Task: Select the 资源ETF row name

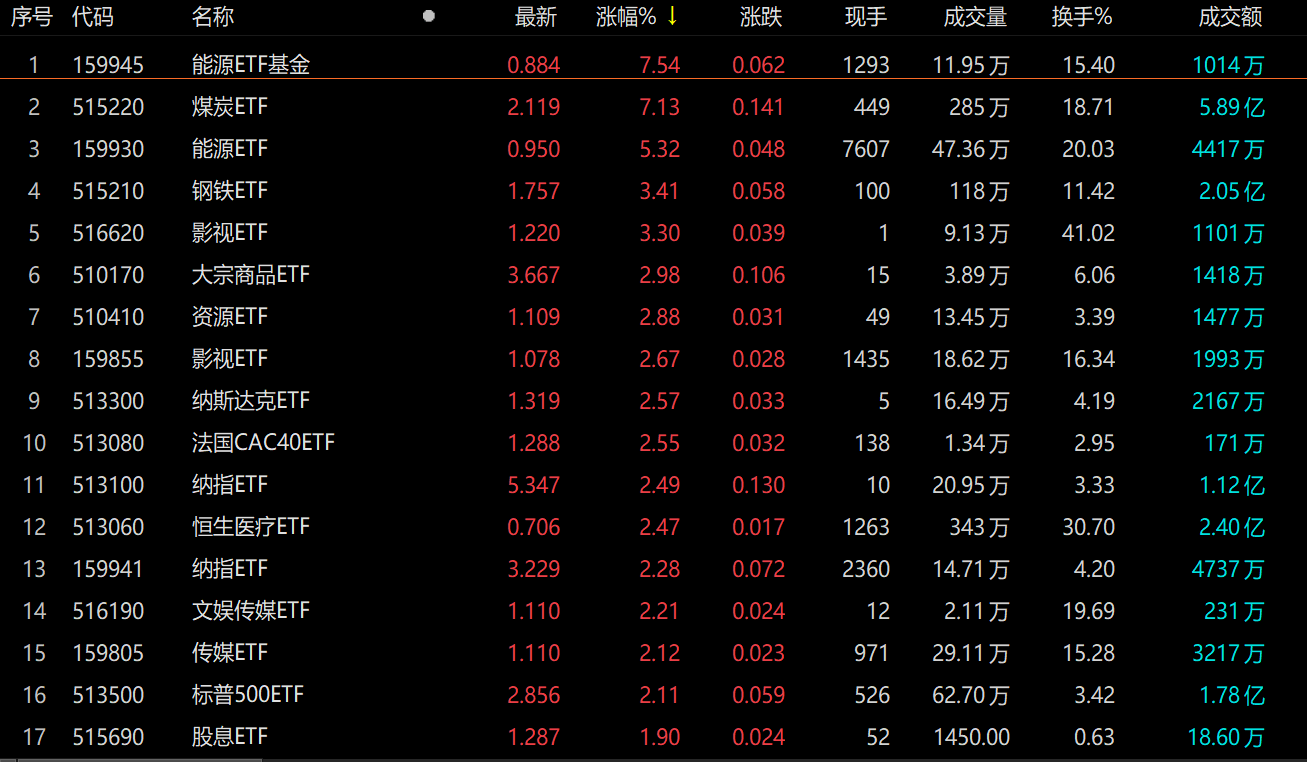Action: [x=230, y=317]
